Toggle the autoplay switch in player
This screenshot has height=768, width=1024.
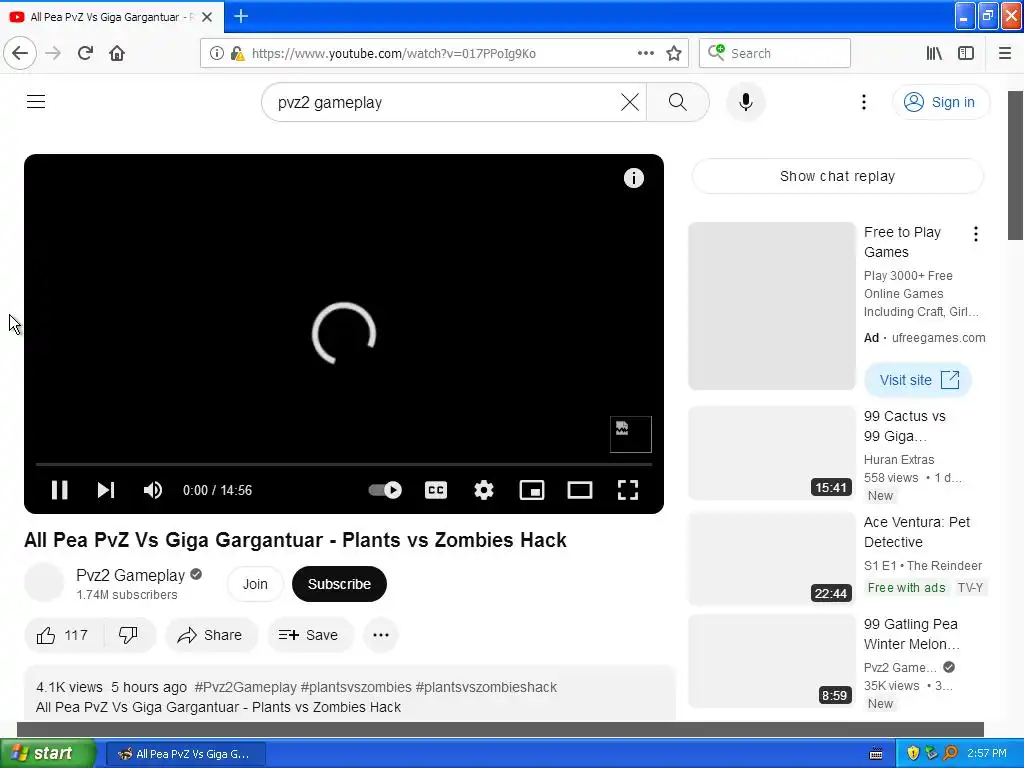point(385,490)
